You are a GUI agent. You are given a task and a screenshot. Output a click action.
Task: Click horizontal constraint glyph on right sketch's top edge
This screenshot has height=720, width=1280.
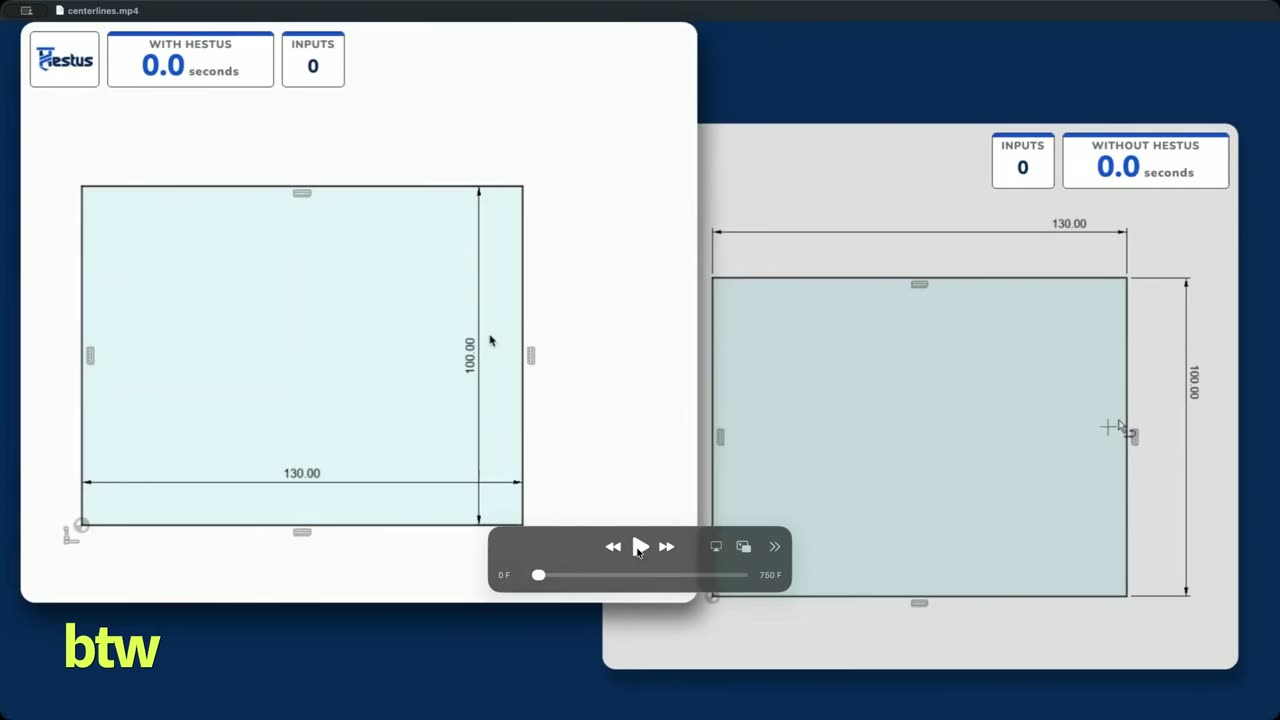[919, 284]
